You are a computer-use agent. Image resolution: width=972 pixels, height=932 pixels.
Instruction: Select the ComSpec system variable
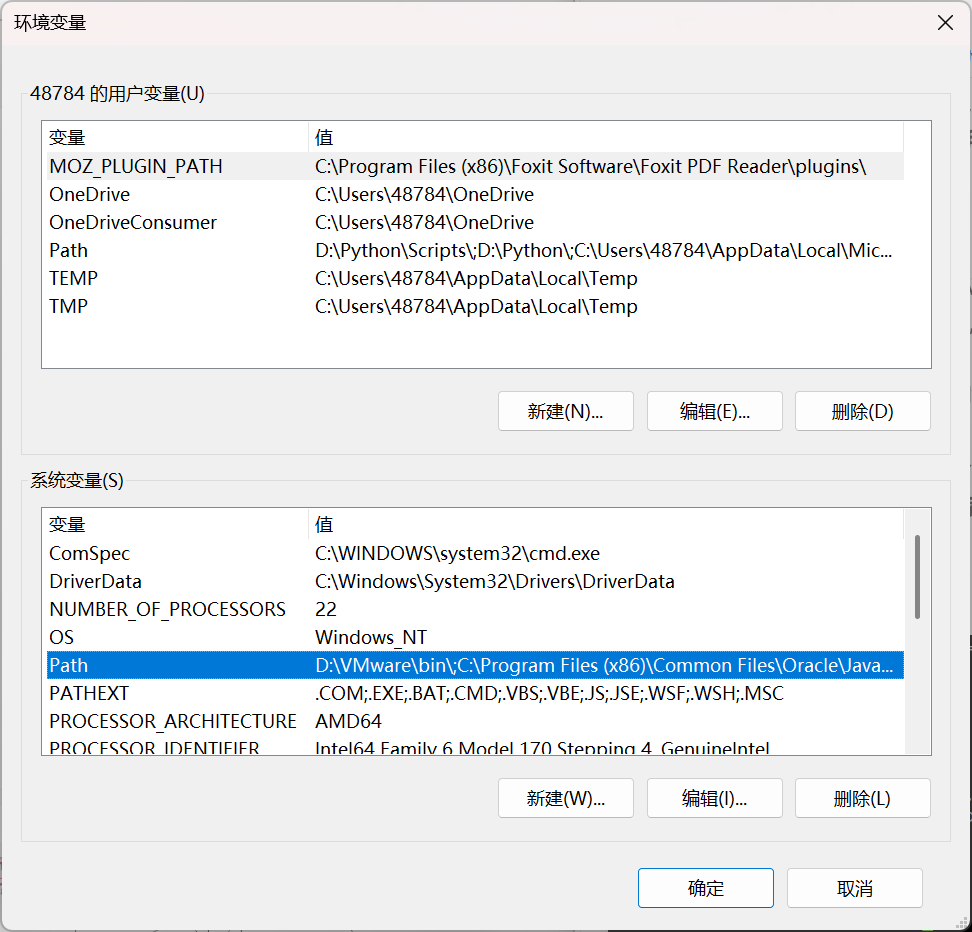[475, 553]
